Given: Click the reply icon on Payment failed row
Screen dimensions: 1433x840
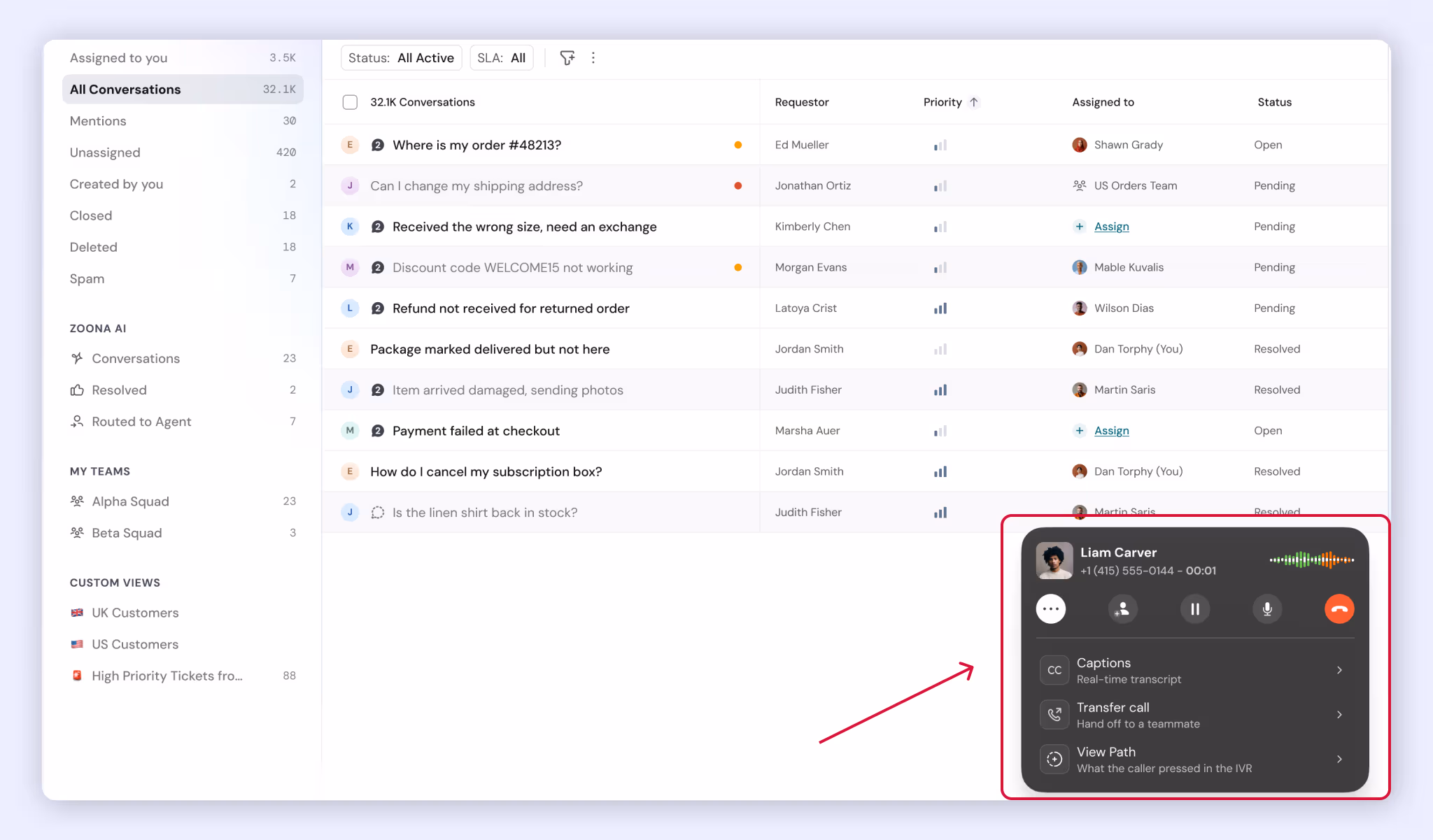Looking at the screenshot, I should (x=378, y=431).
